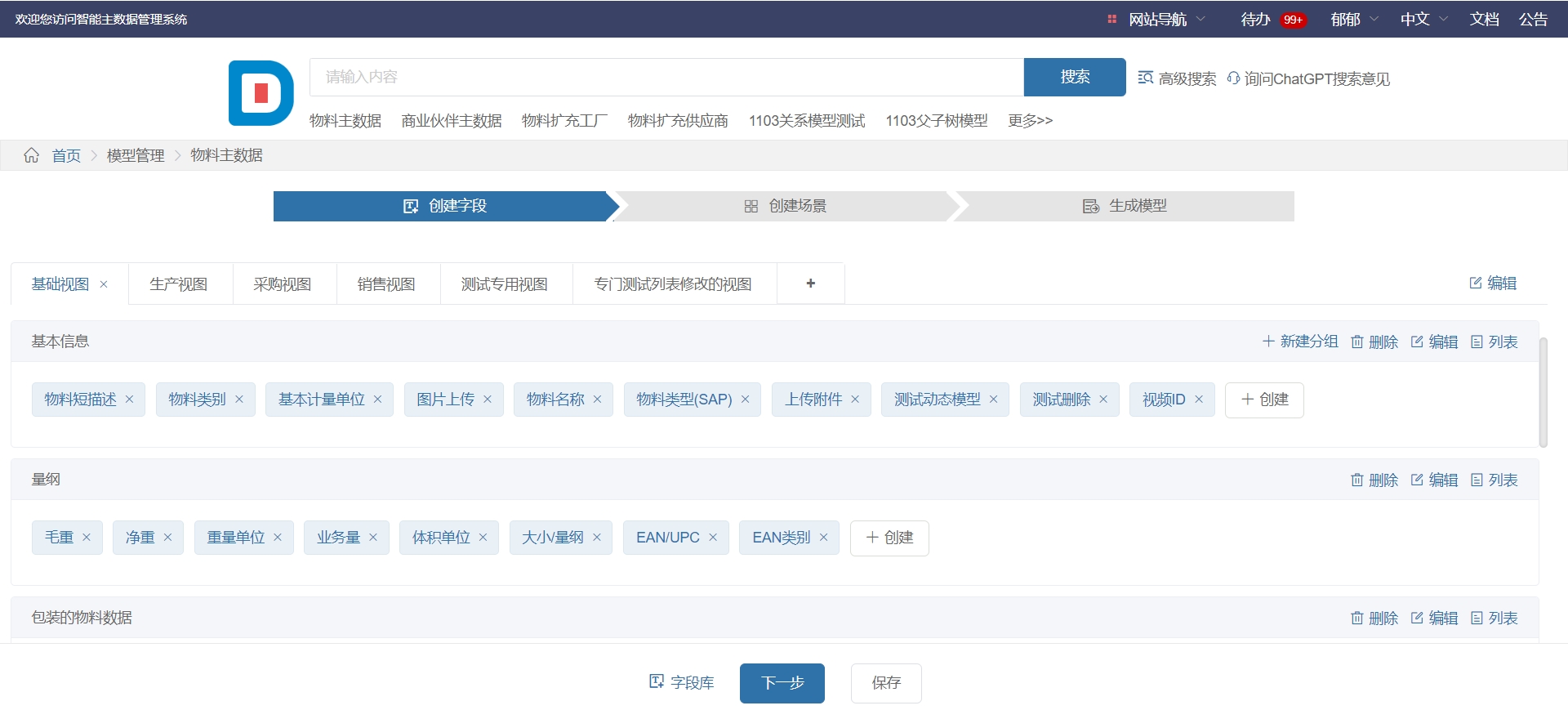Click the home icon in the breadcrumb
The image size is (1568, 719).
pyautogui.click(x=31, y=155)
